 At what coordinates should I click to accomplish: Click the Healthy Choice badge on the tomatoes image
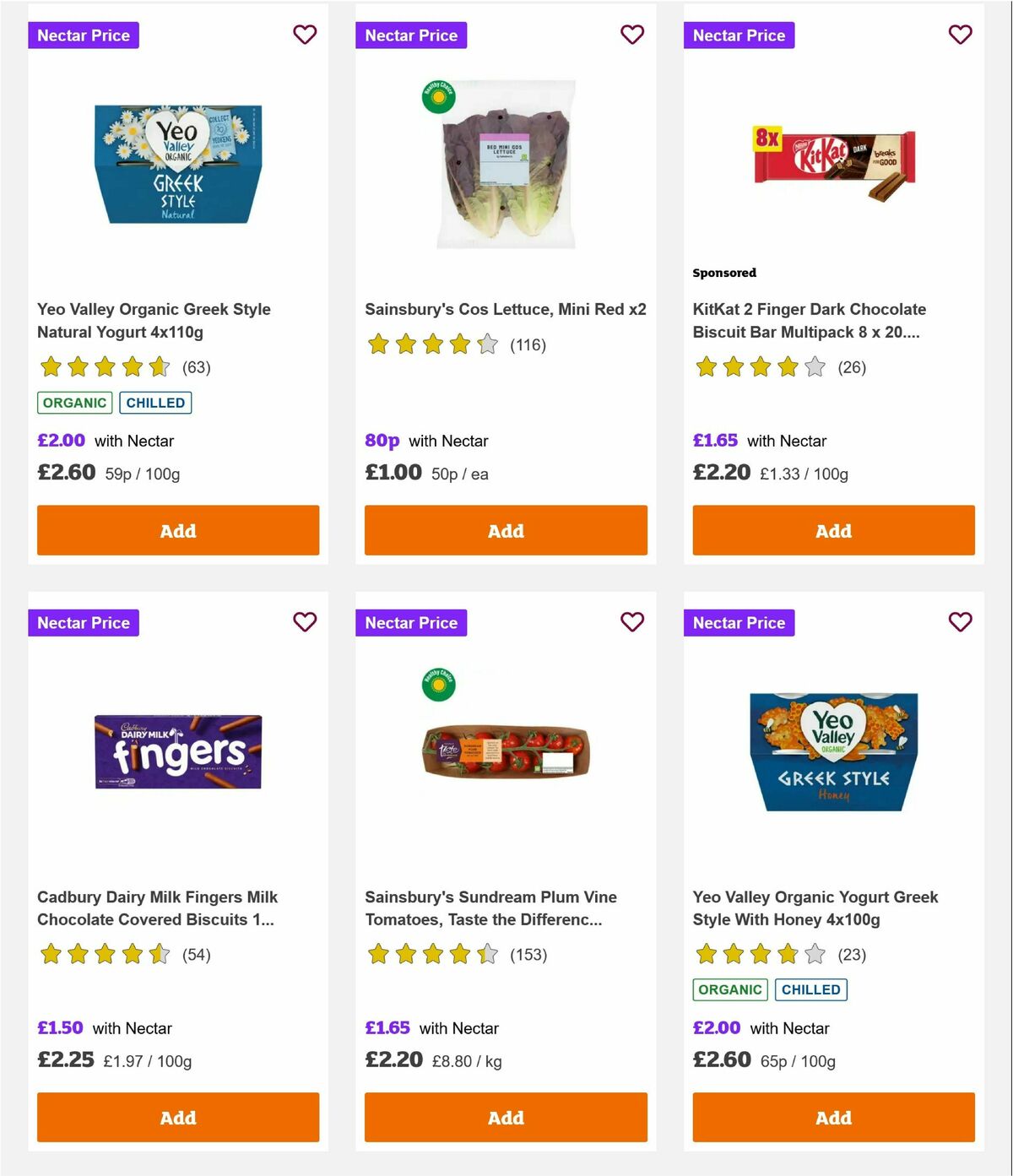[x=438, y=685]
